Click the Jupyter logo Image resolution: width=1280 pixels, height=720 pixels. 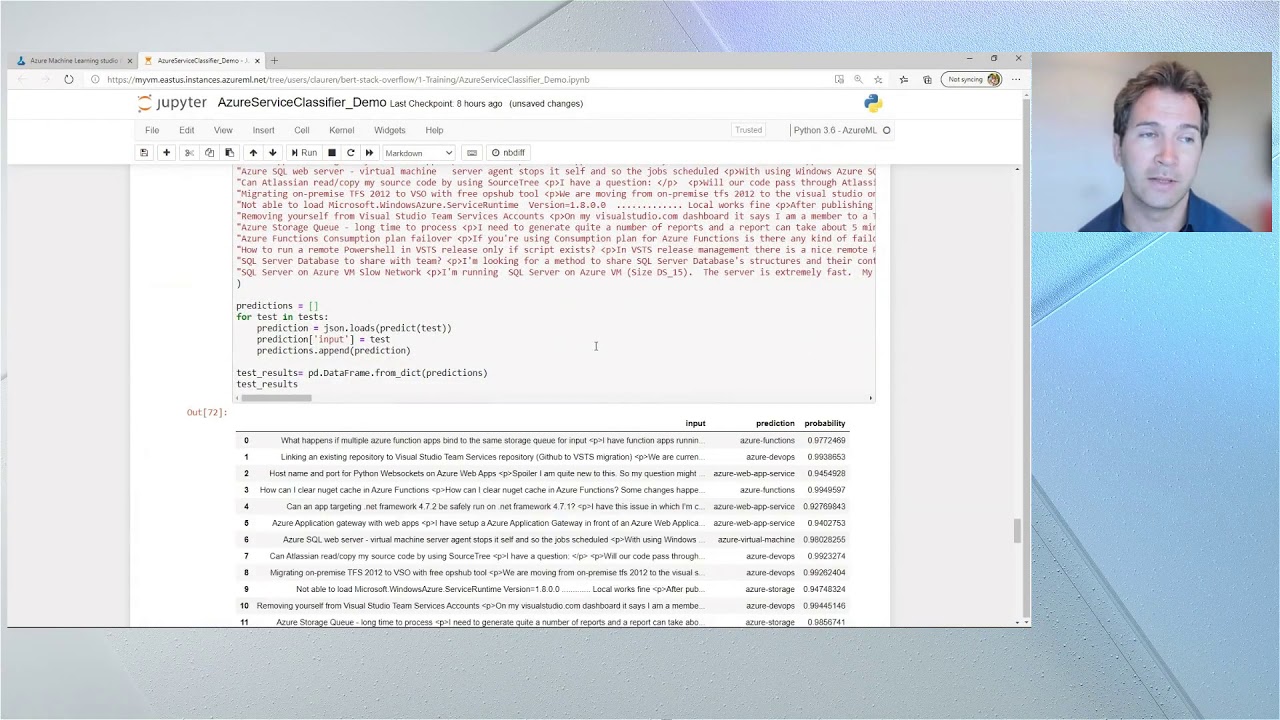click(173, 103)
